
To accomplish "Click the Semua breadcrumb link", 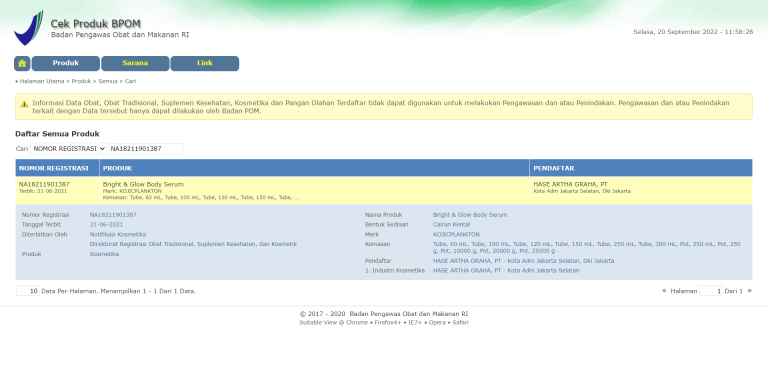I will click(108, 81).
